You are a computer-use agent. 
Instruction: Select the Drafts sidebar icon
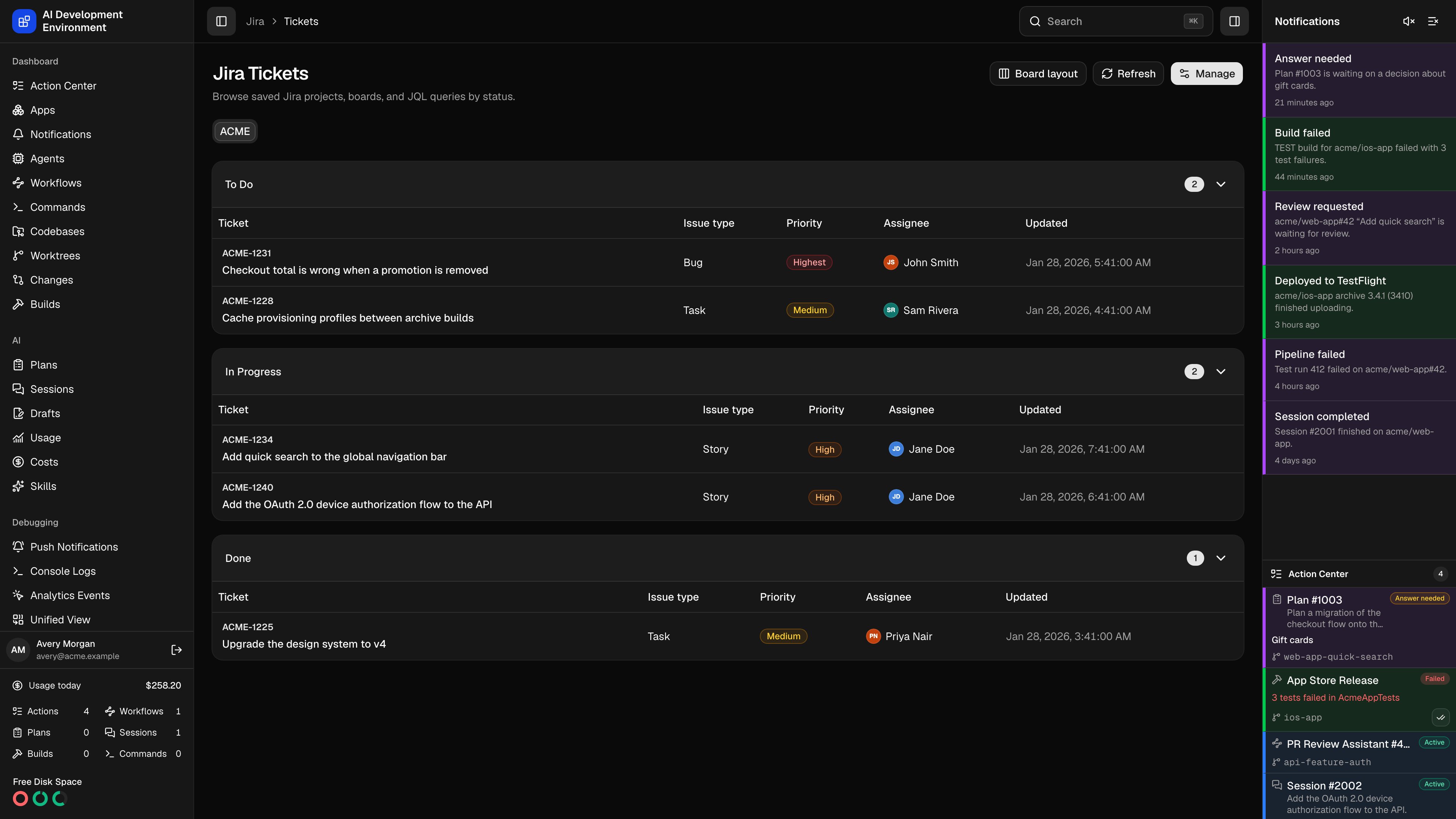(x=18, y=414)
